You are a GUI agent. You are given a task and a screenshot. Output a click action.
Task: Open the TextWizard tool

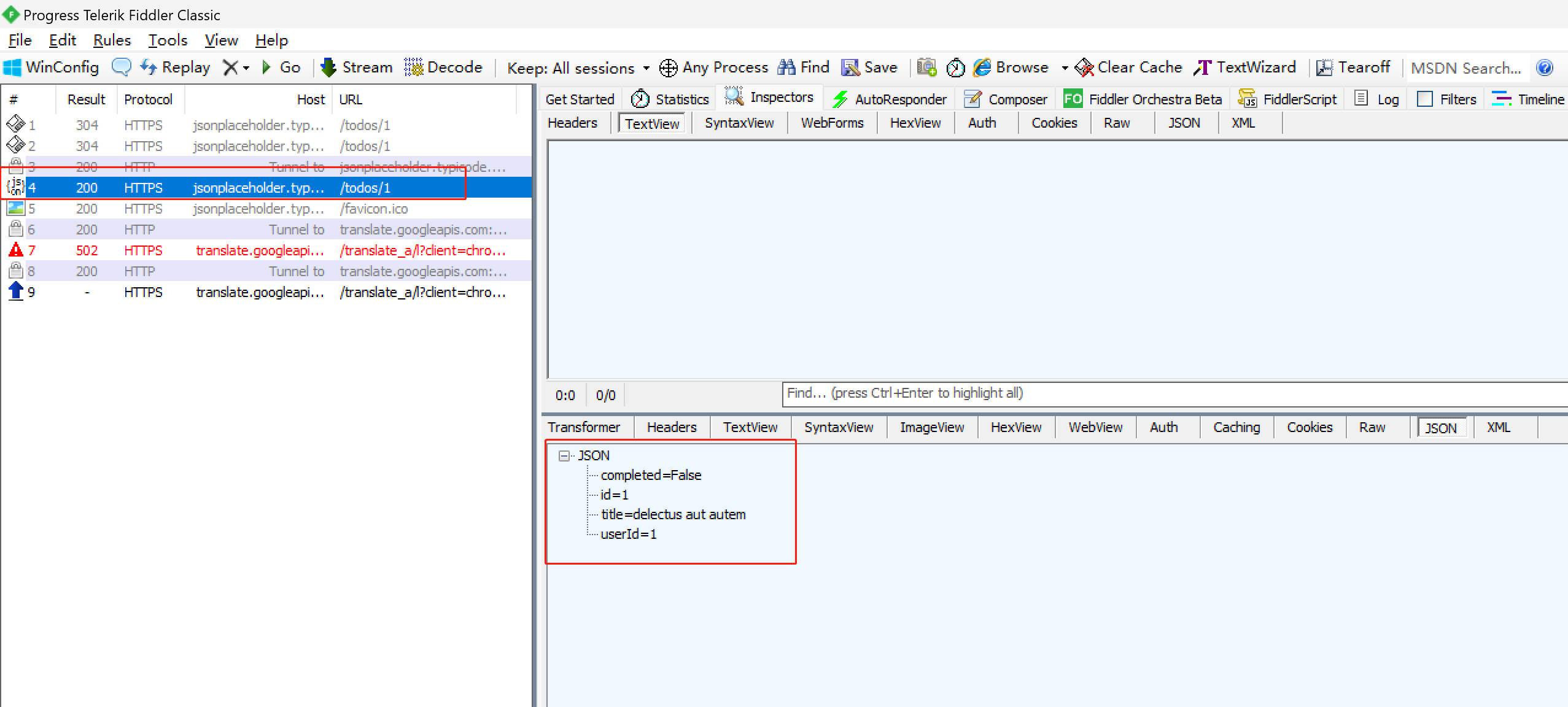1244,68
